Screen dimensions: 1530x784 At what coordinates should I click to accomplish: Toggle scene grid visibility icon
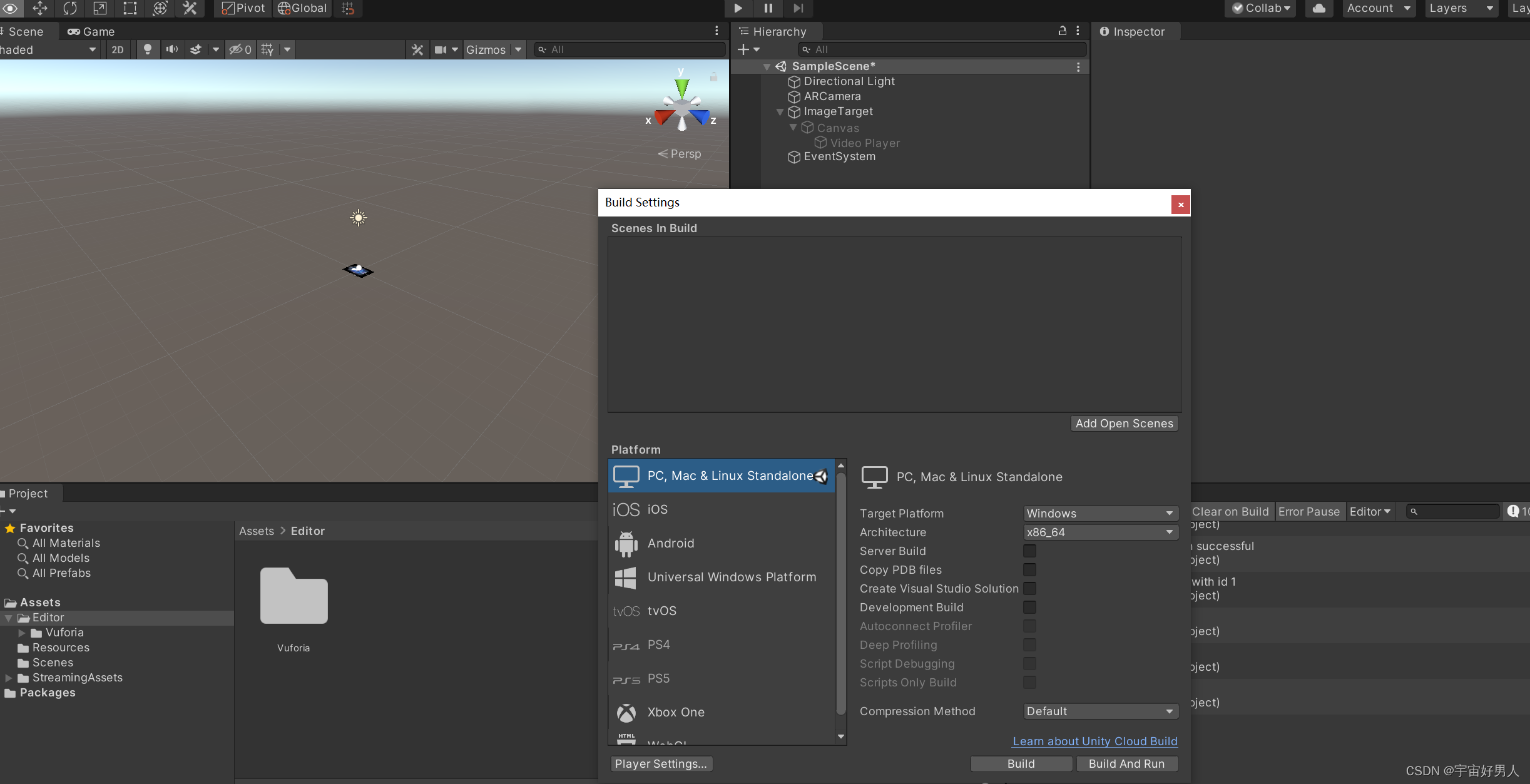coord(267,49)
